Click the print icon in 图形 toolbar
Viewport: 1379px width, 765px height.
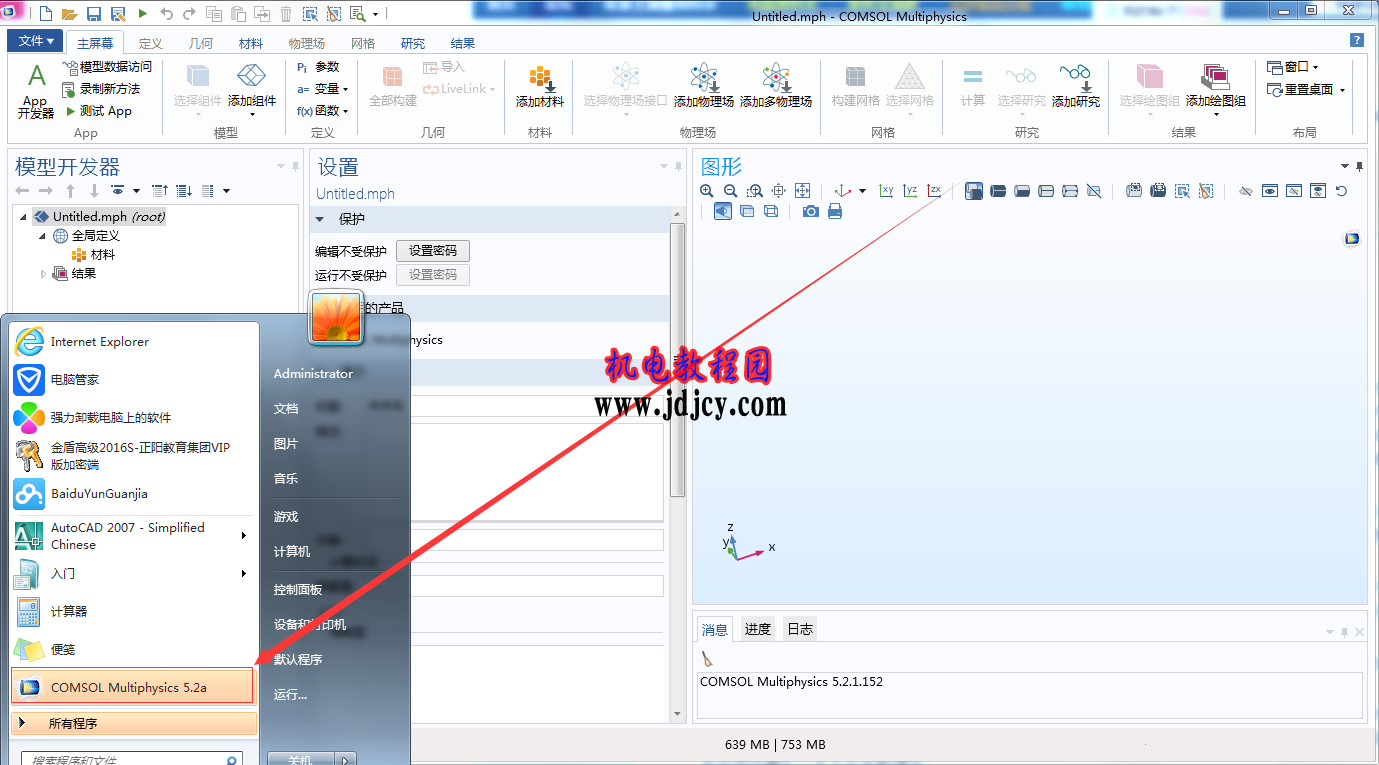coord(835,211)
